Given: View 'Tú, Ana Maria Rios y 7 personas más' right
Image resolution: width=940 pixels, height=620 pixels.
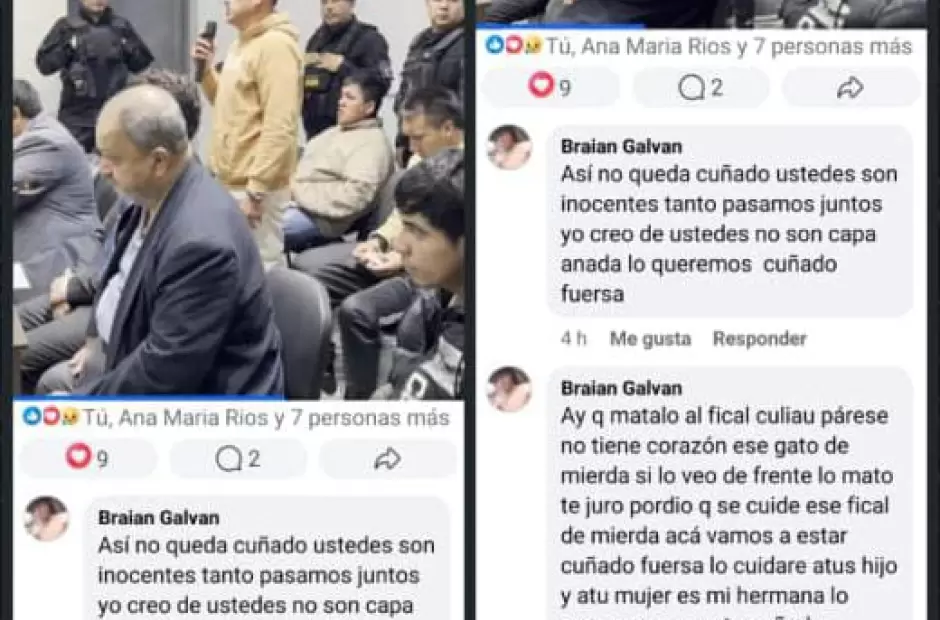Looking at the screenshot, I should pyautogui.click(x=728, y=46).
